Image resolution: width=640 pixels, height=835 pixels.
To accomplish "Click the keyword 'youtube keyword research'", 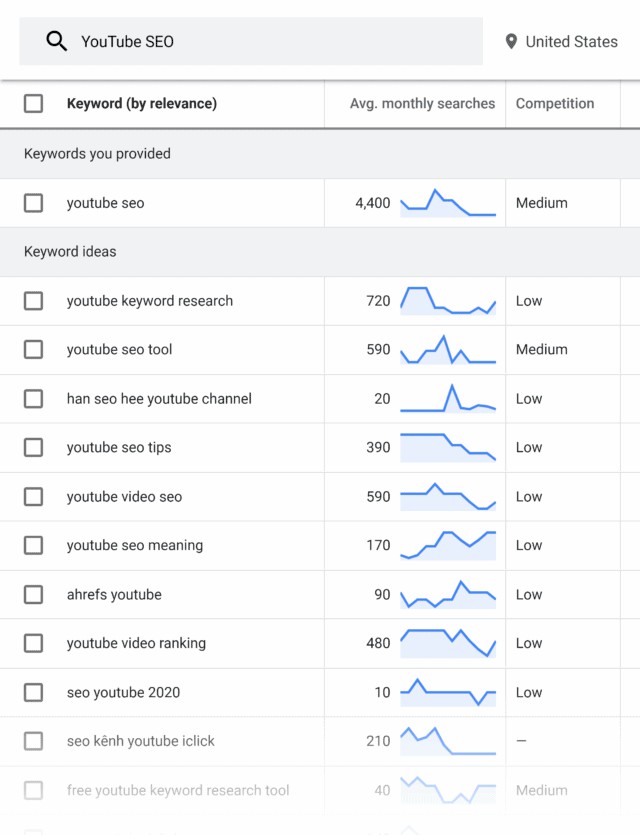I will pyautogui.click(x=150, y=301).
